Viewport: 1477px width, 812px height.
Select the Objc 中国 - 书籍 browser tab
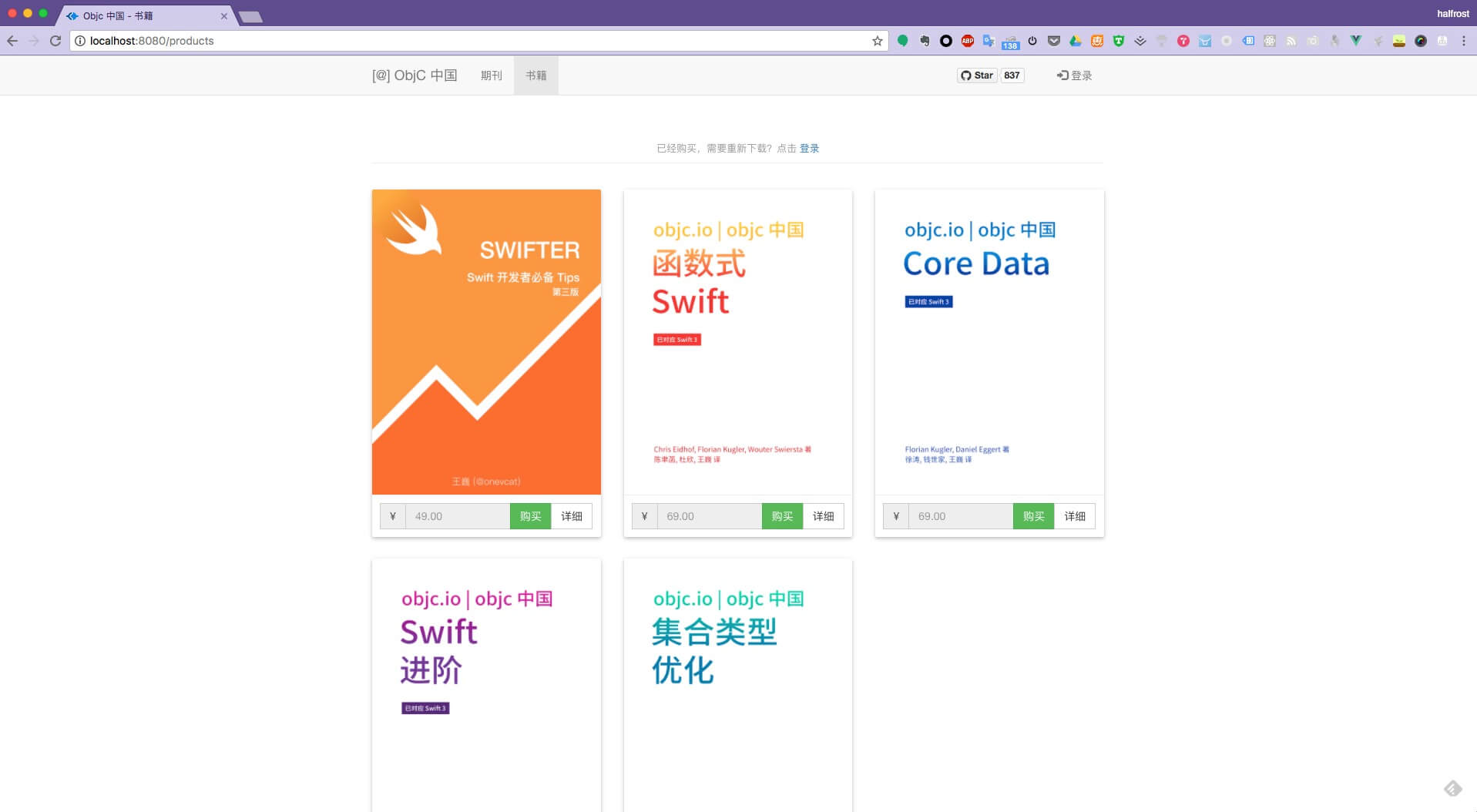tap(146, 15)
